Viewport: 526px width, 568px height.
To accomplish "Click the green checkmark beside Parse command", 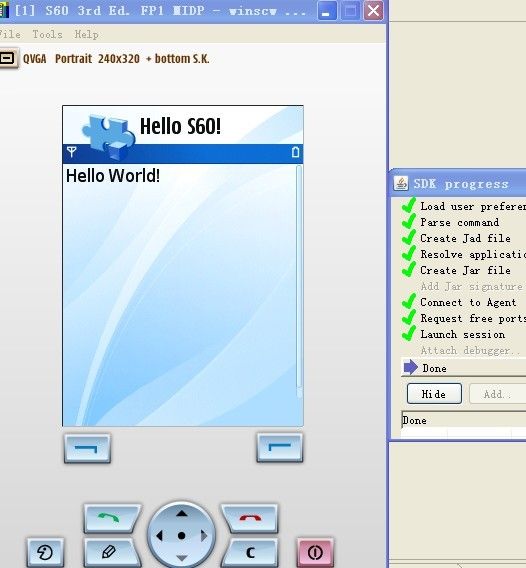I will click(x=409, y=221).
